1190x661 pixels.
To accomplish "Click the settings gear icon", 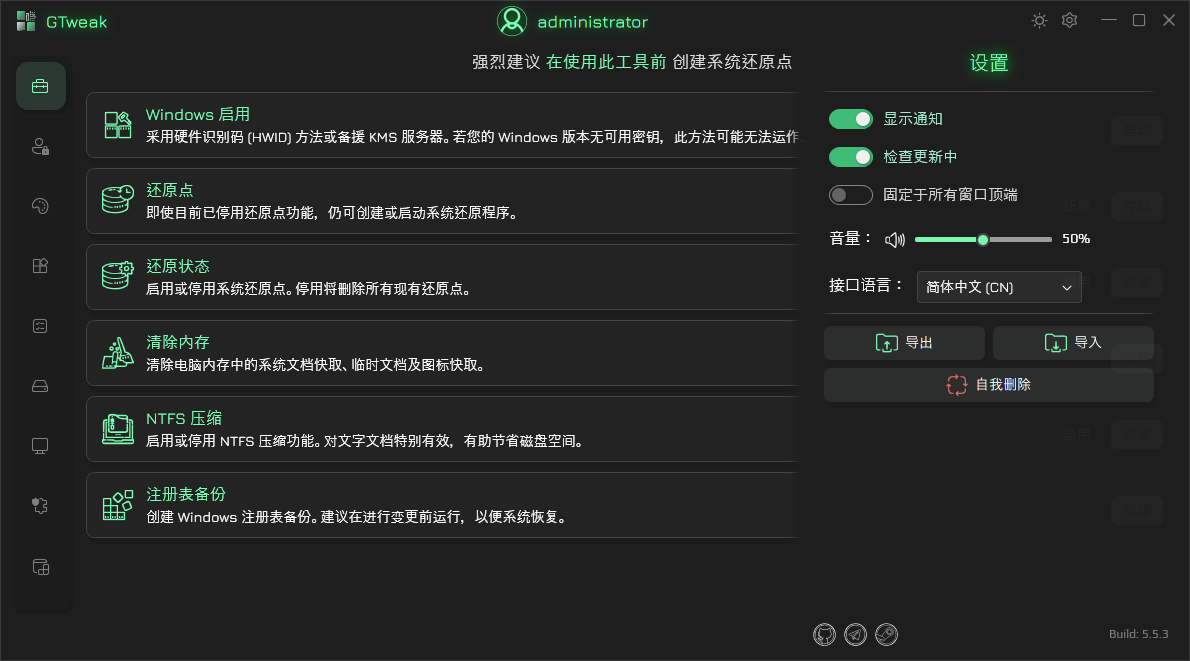I will point(1069,20).
